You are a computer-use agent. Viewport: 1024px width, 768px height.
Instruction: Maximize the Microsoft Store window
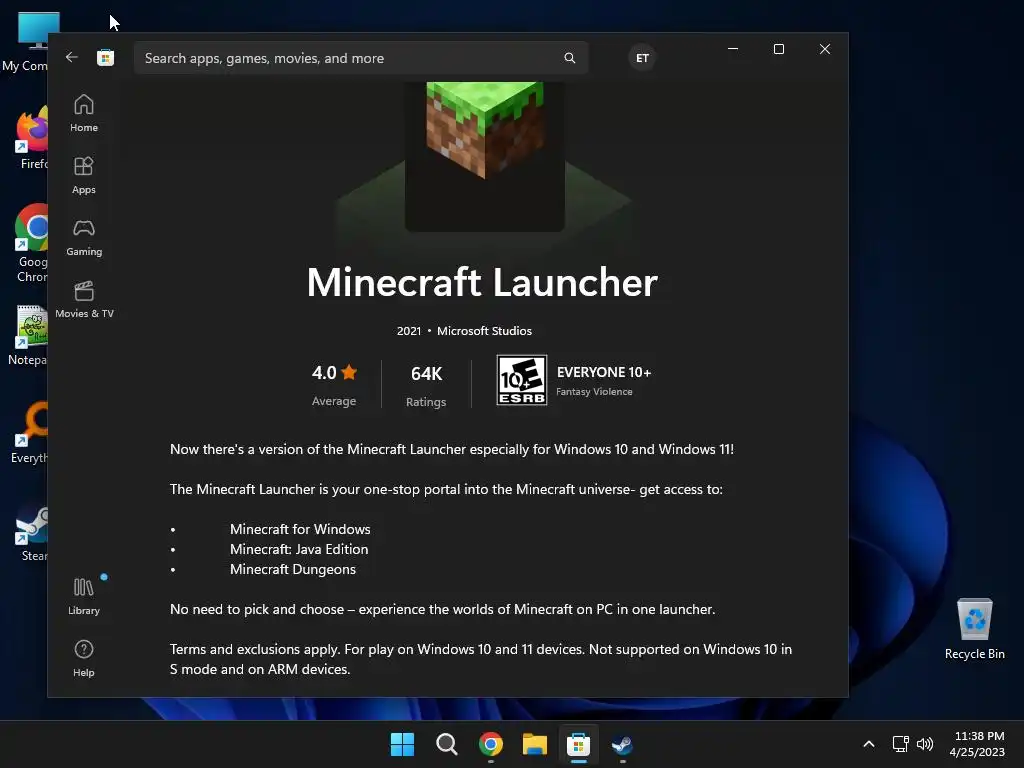(778, 49)
